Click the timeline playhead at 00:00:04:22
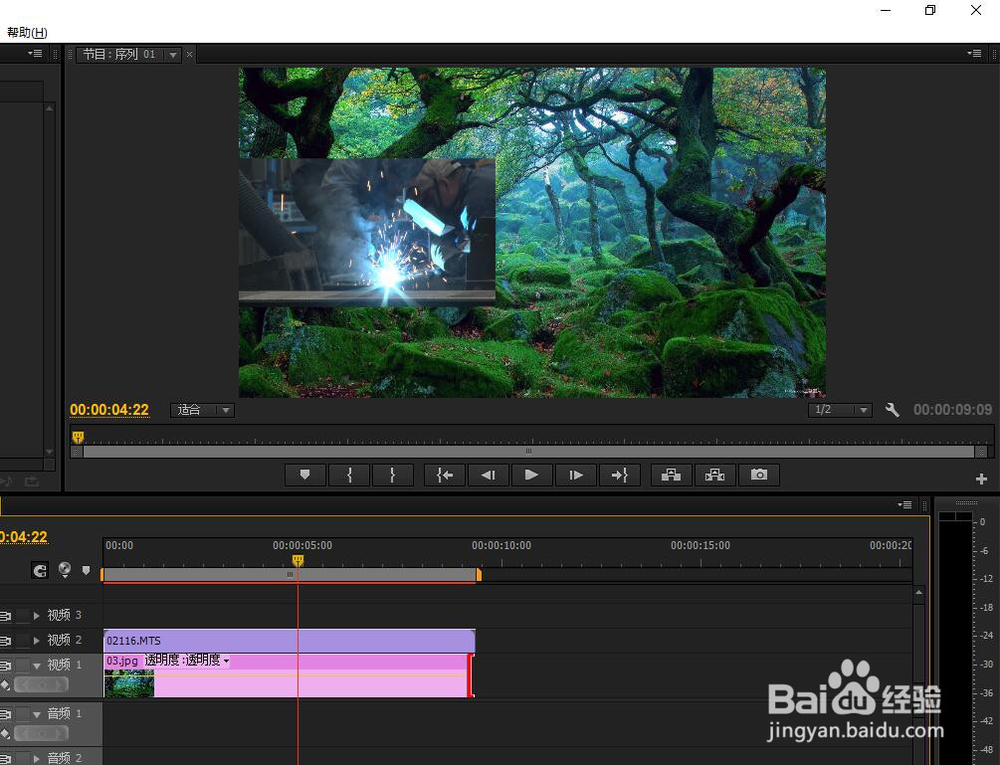 (x=298, y=560)
